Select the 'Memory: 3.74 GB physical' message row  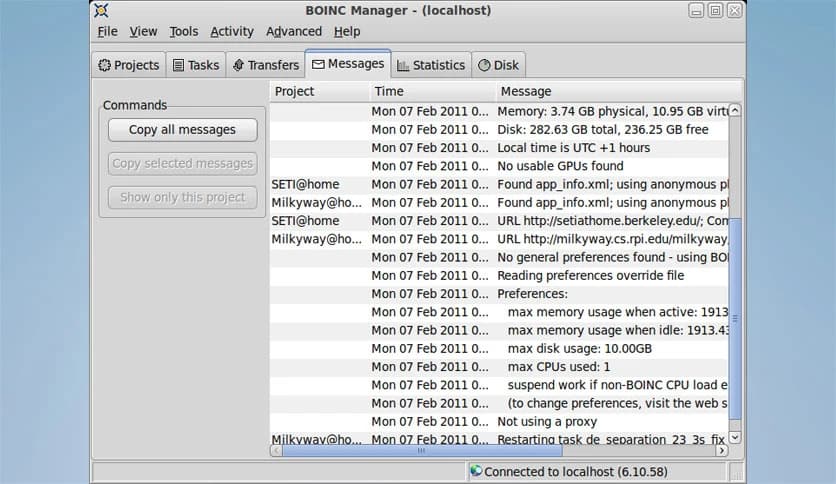499,111
